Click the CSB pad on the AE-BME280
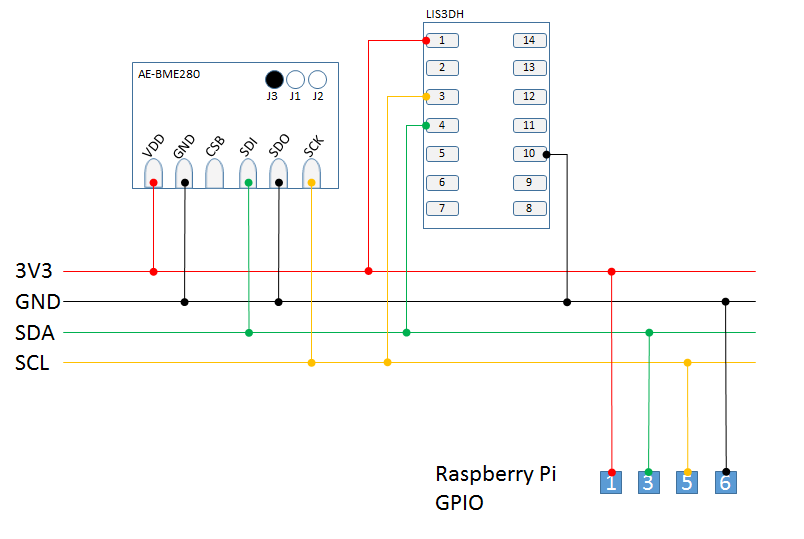Screen dimensions: 804x539 (x=215, y=173)
